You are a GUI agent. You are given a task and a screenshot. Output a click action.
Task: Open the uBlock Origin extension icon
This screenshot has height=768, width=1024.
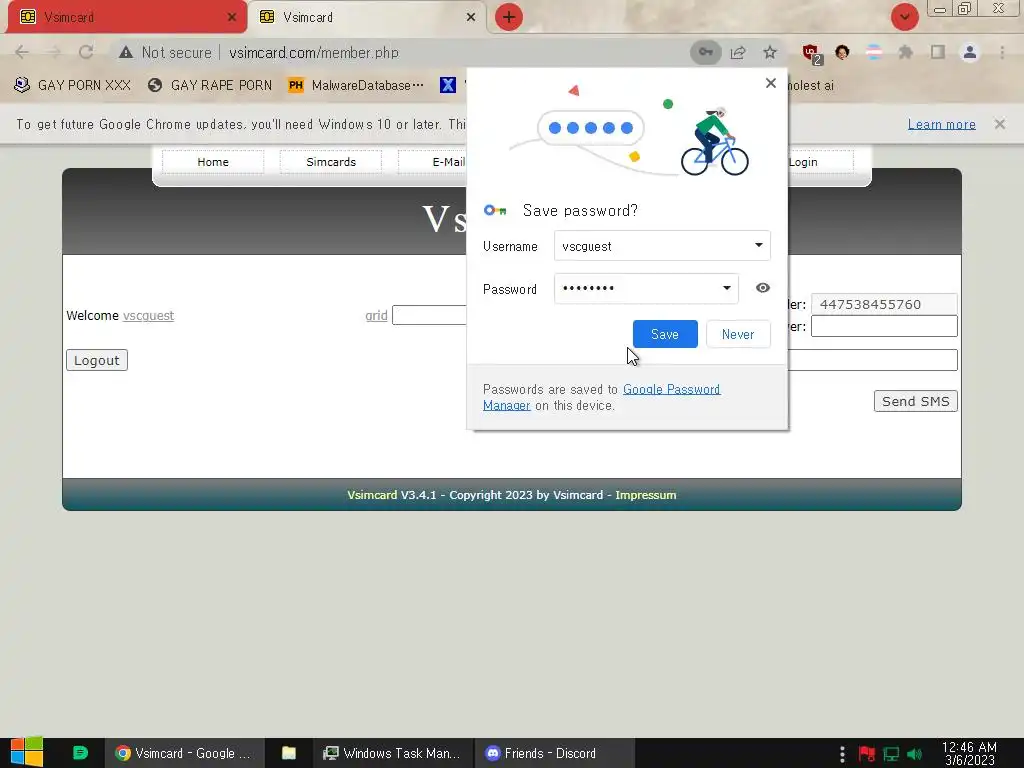[811, 54]
